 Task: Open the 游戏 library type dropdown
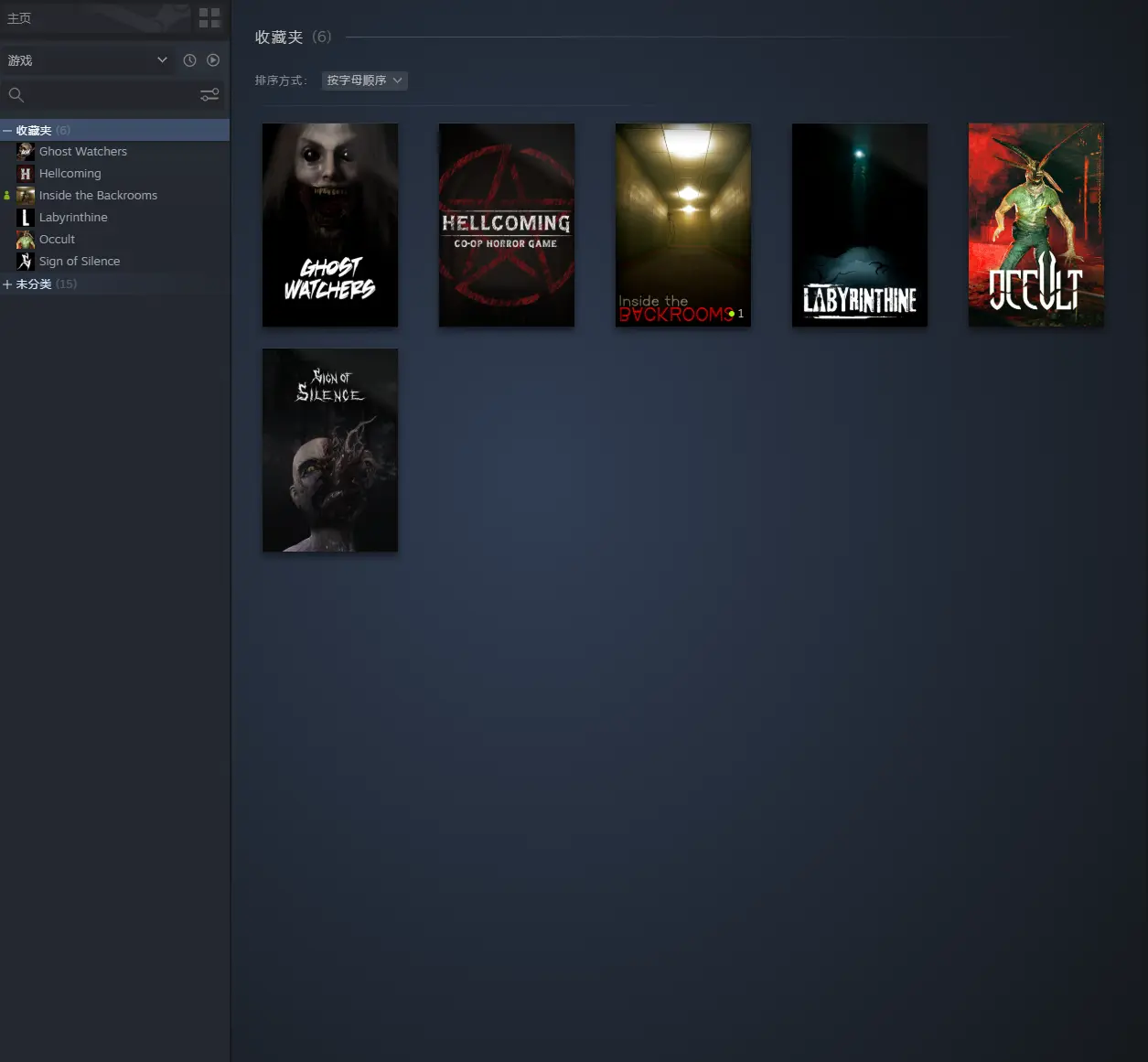pyautogui.click(x=88, y=60)
